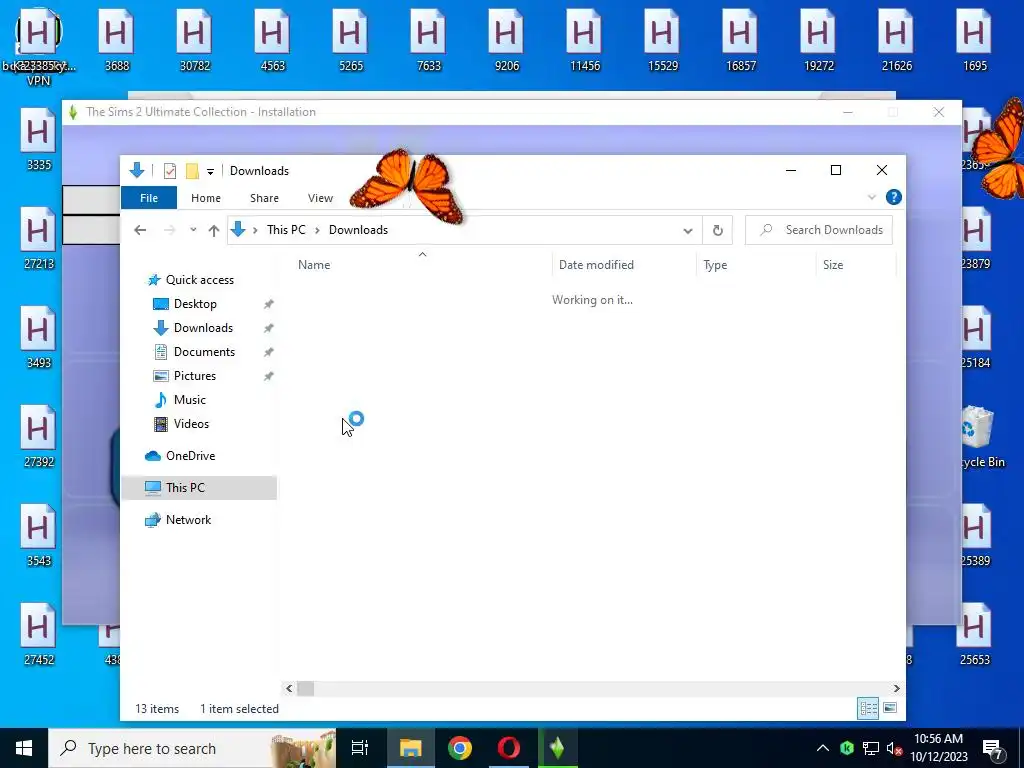Open the Share ribbon tab
This screenshot has width=1024, height=768.
264,198
